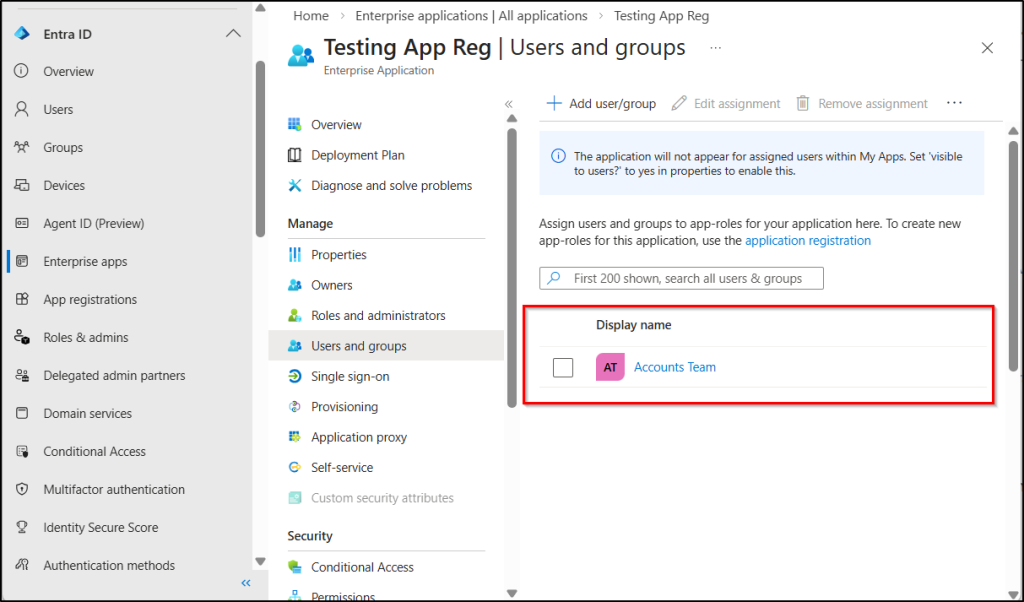Open the Accounts Team group link
Image resolution: width=1024 pixels, height=602 pixels.
[674, 367]
